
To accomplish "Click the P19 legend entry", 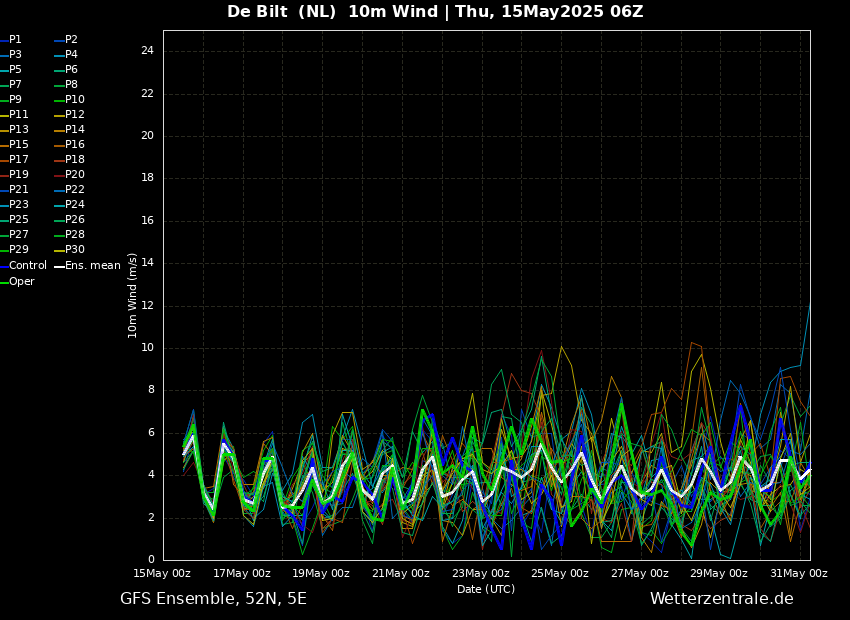I will (x=19, y=175).
